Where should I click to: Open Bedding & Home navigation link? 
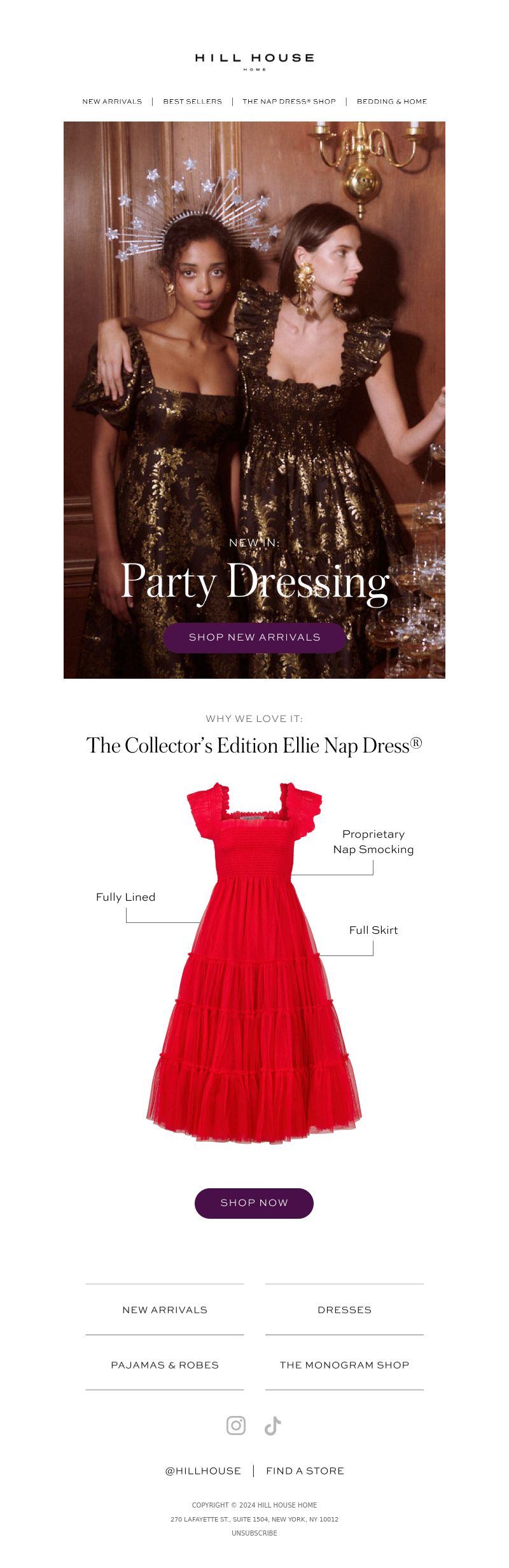(x=392, y=101)
